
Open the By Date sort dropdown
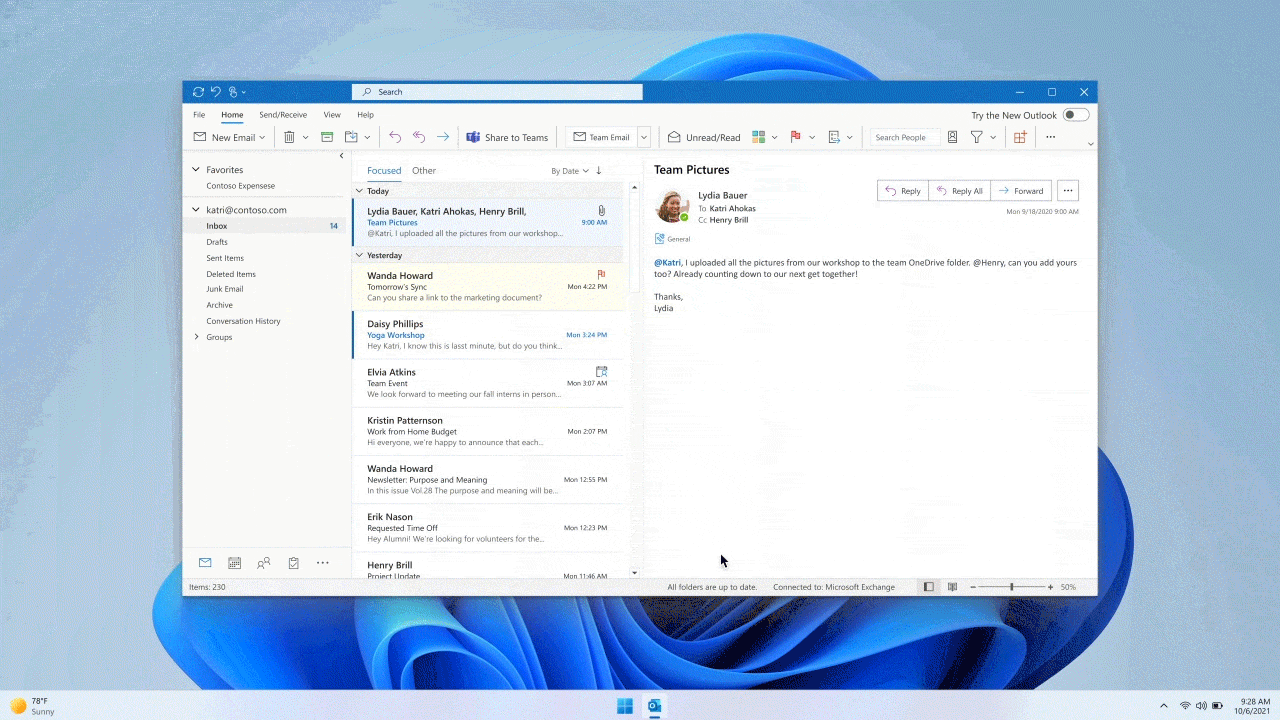[570, 170]
